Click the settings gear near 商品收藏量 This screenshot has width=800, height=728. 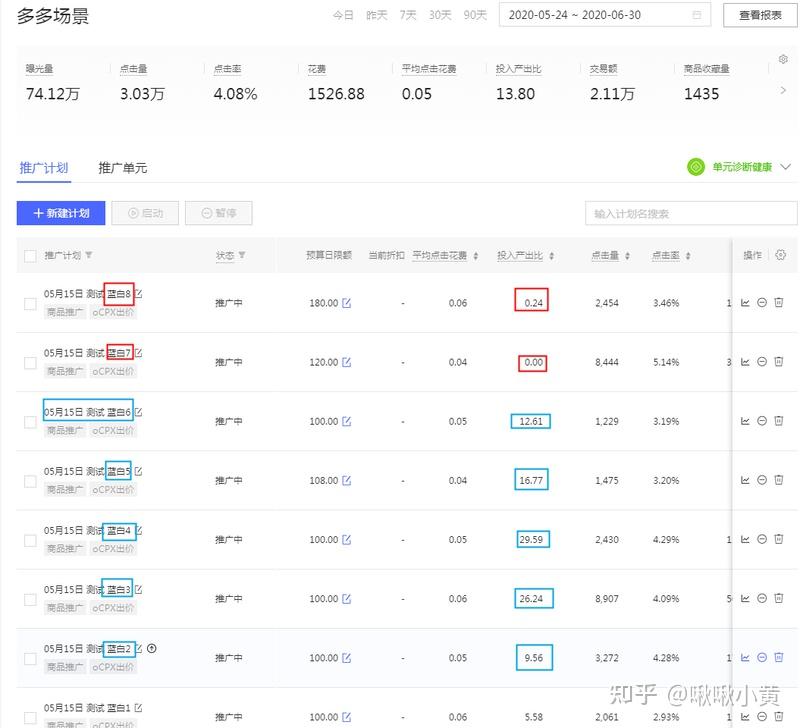pyautogui.click(x=784, y=60)
